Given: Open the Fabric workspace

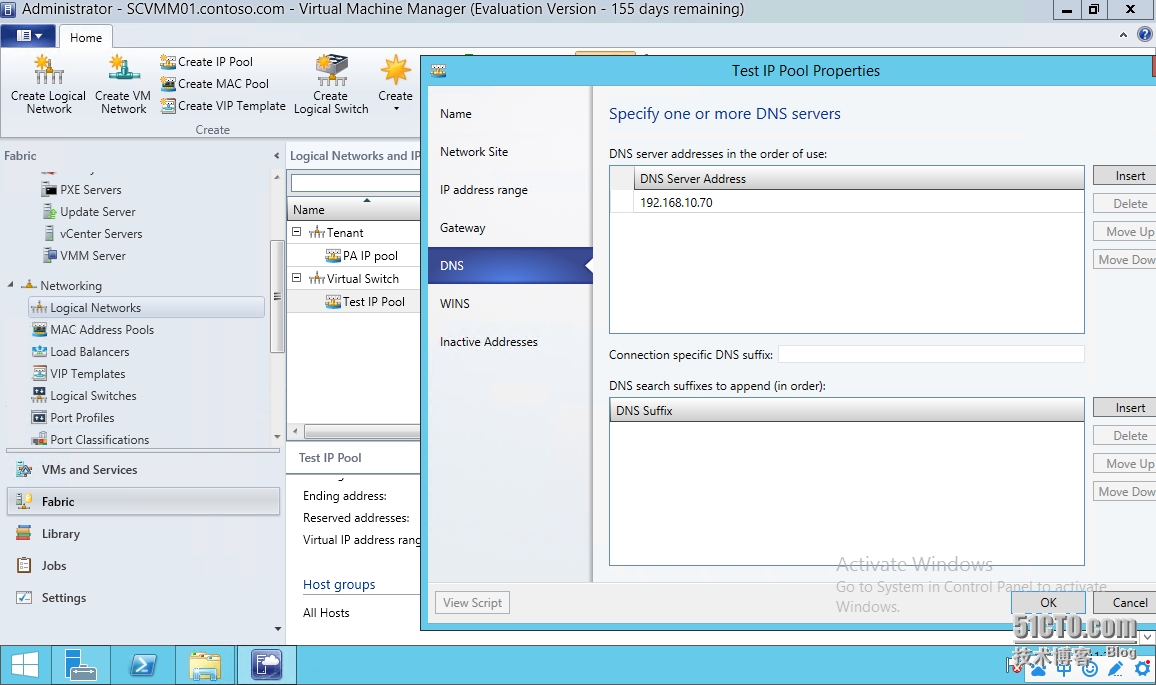Looking at the screenshot, I should (x=143, y=501).
